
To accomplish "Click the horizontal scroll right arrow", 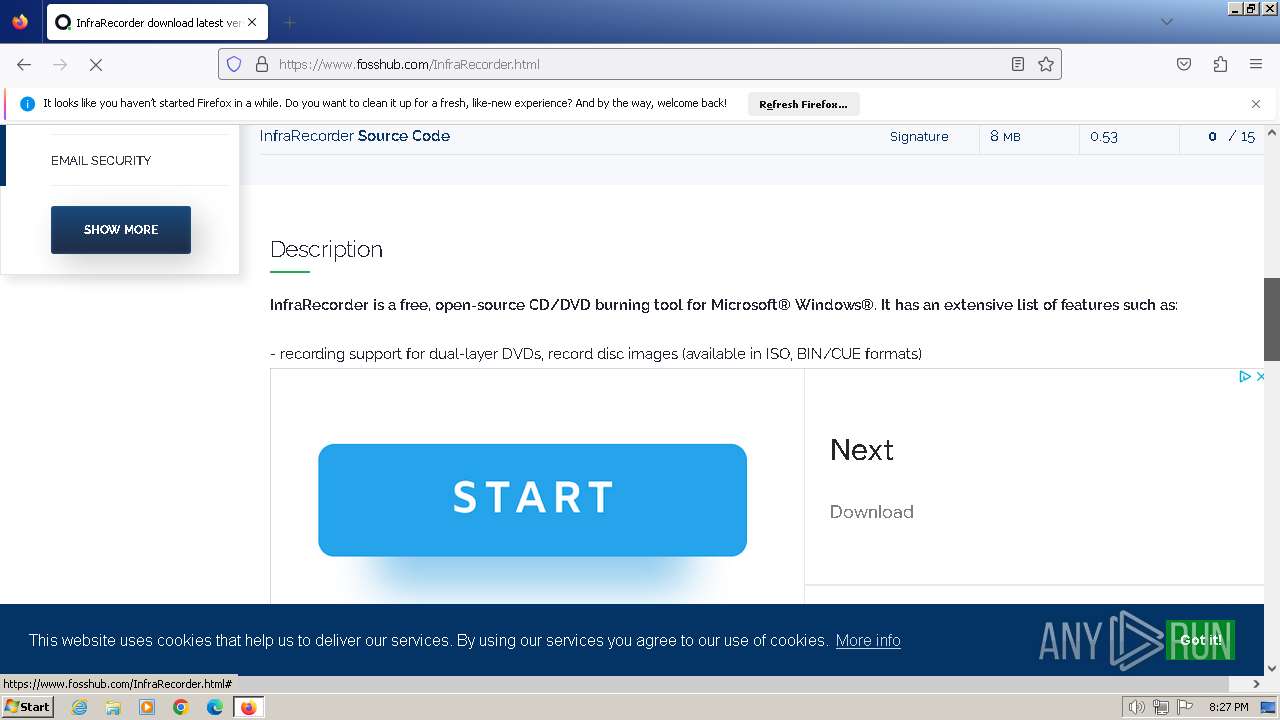I will point(1257,684).
